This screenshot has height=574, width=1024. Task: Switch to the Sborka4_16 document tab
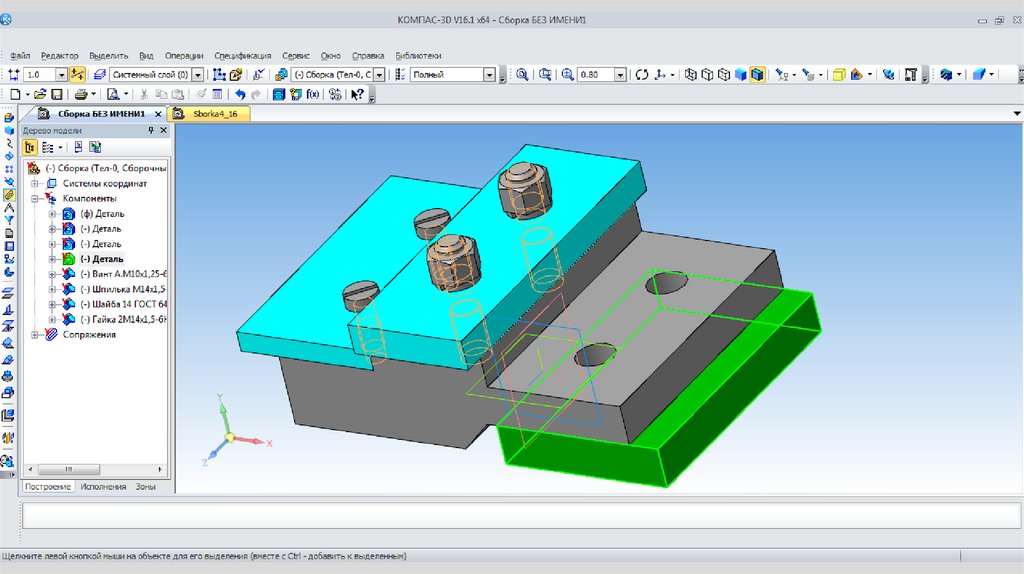[x=214, y=114]
